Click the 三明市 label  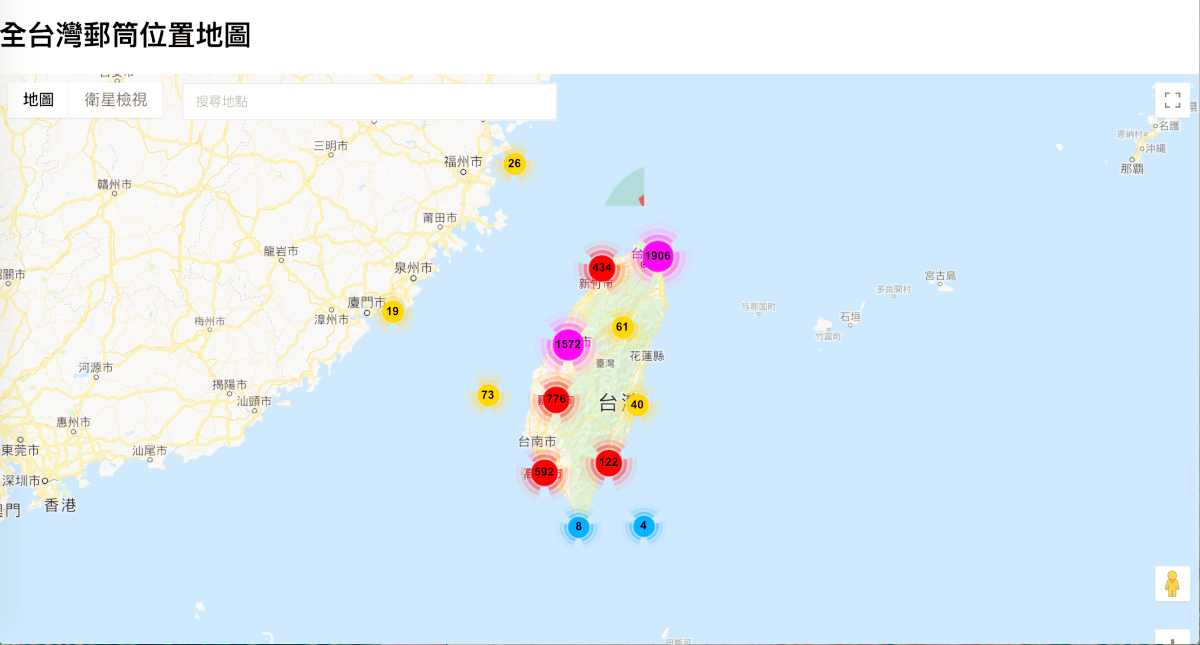331,145
